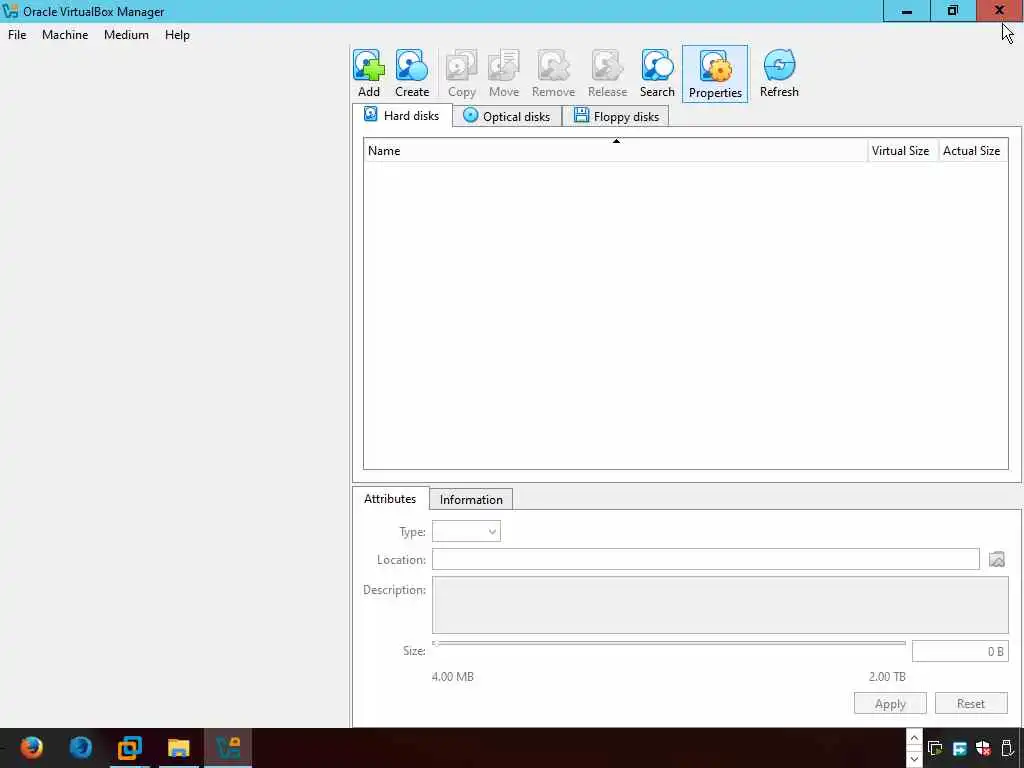This screenshot has height=768, width=1024.
Task: Select the Attributes tab
Action: pos(390,499)
